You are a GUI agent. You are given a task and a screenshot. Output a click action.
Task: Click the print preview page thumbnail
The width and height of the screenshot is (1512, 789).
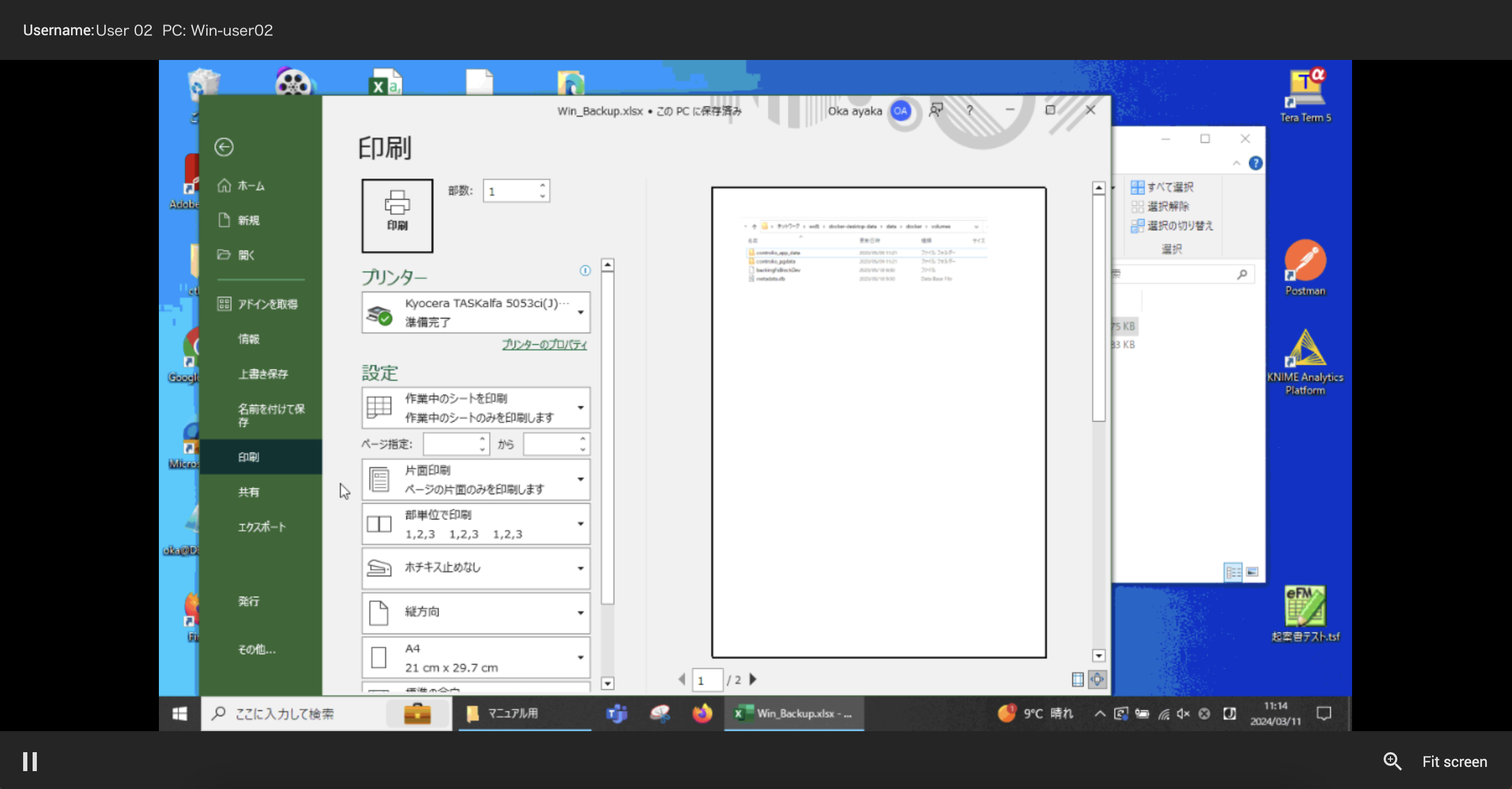click(879, 422)
